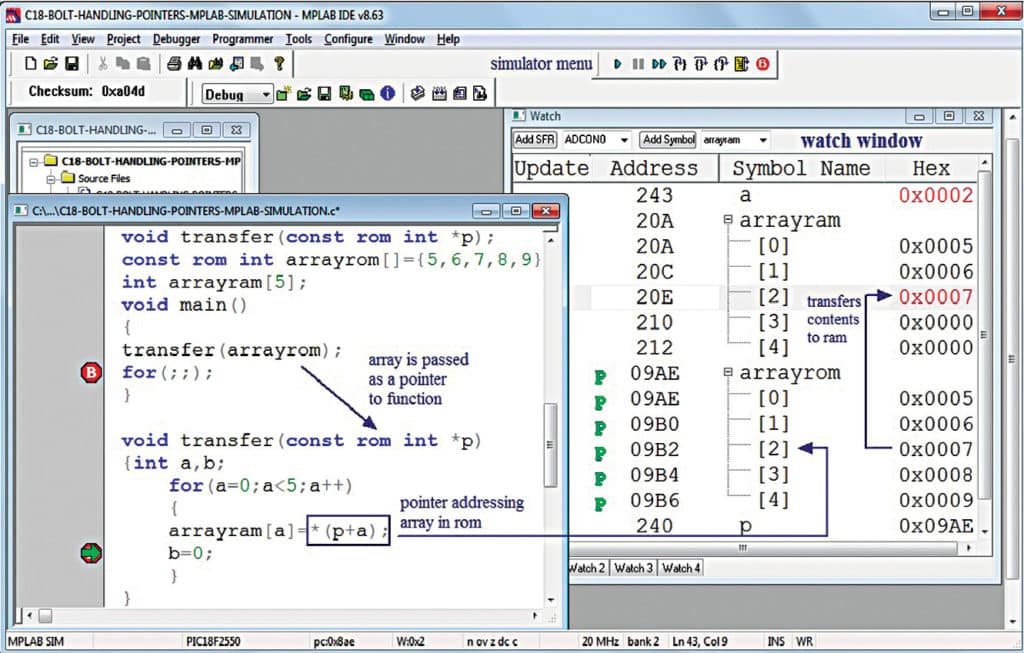Click the Add Symbol button

click(x=668, y=140)
